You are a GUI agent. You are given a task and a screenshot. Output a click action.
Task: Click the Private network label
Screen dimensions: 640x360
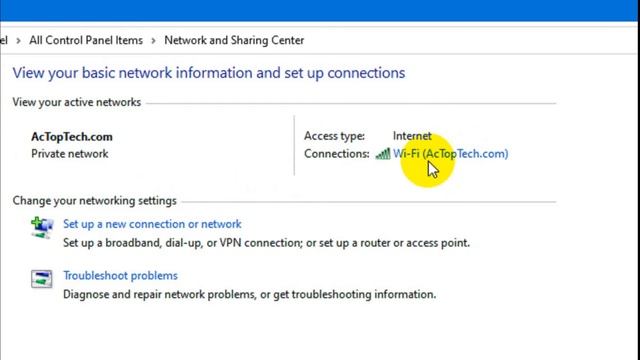[x=70, y=154]
